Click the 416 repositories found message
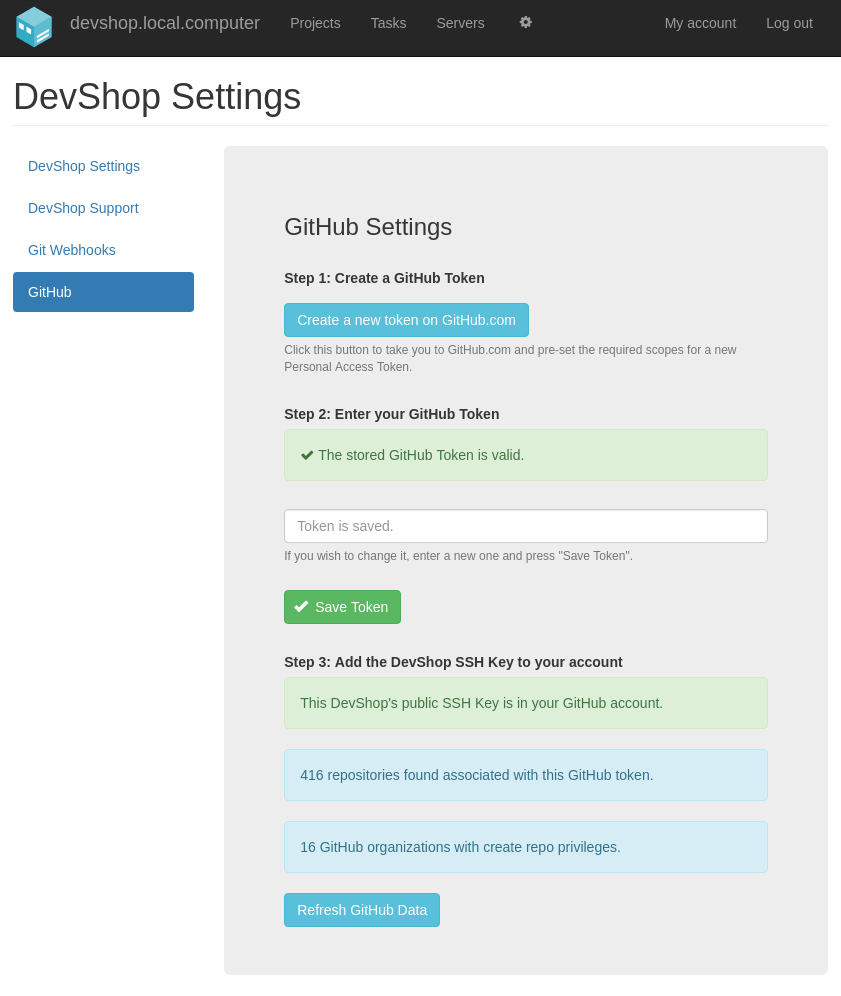Image resolution: width=841 pixels, height=996 pixels. [526, 775]
